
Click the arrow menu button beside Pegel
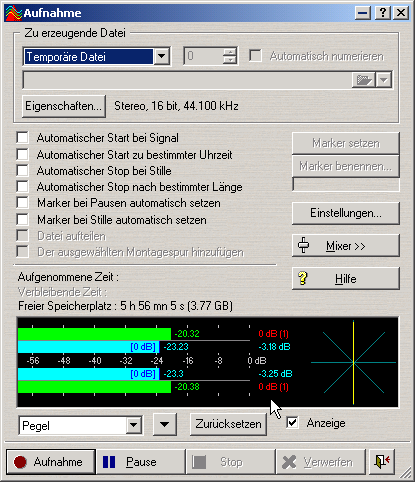pyautogui.click(x=165, y=424)
